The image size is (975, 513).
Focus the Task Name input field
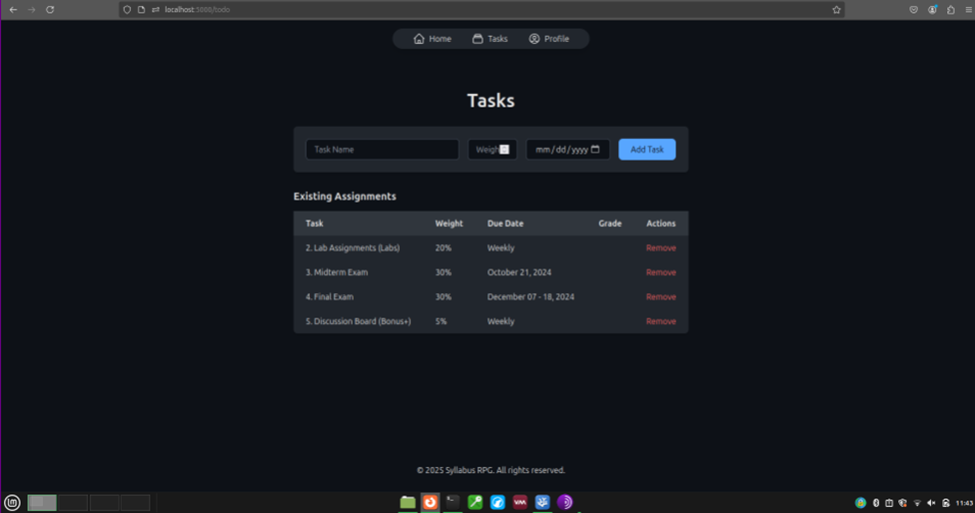click(x=382, y=149)
